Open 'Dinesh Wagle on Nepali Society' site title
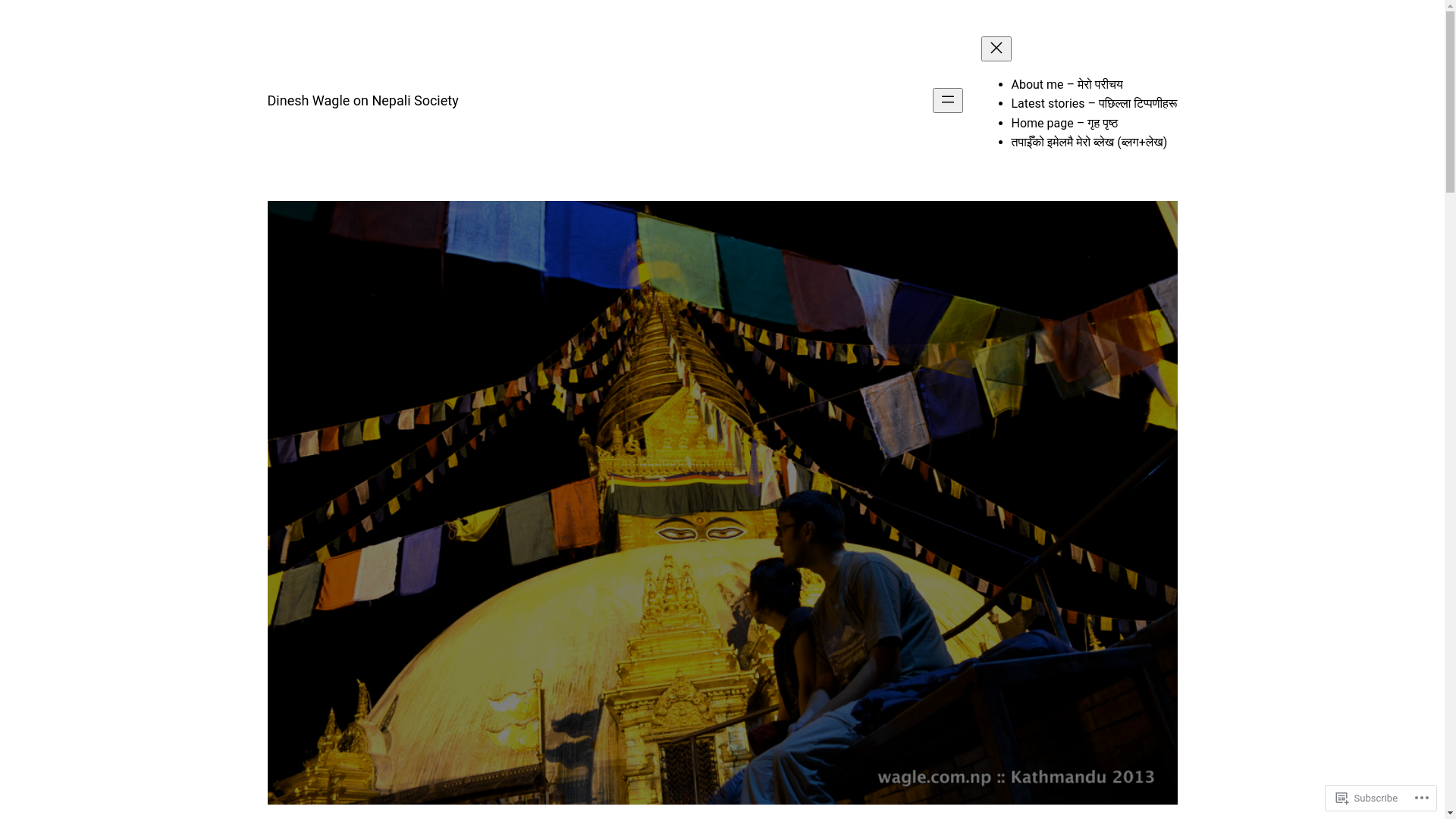Image resolution: width=1456 pixels, height=819 pixels. [362, 100]
